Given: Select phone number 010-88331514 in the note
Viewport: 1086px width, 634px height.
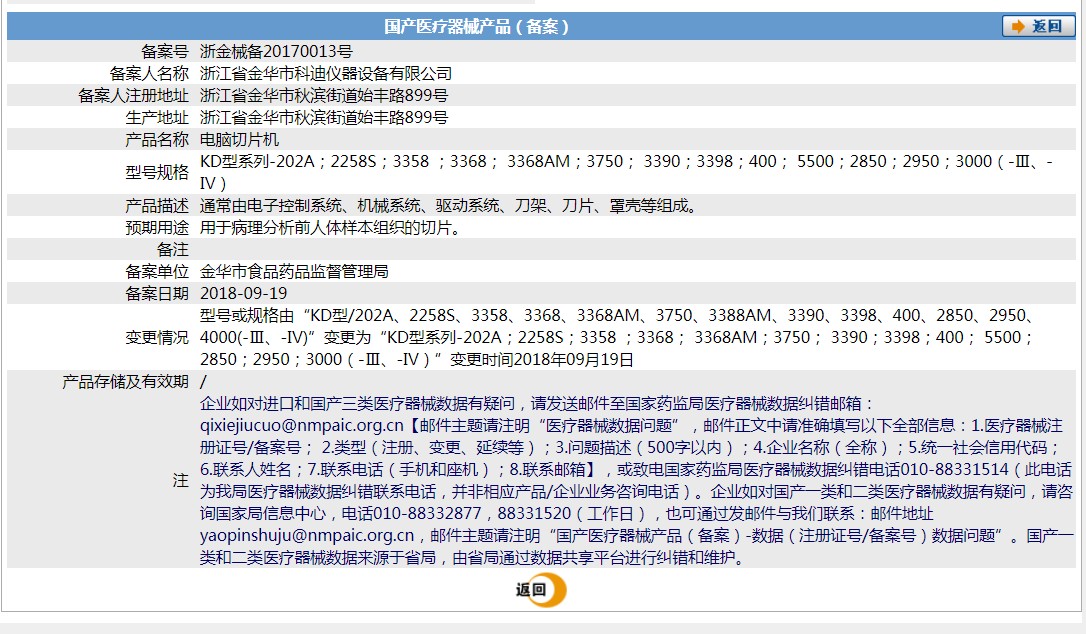Looking at the screenshot, I should [x=954, y=470].
